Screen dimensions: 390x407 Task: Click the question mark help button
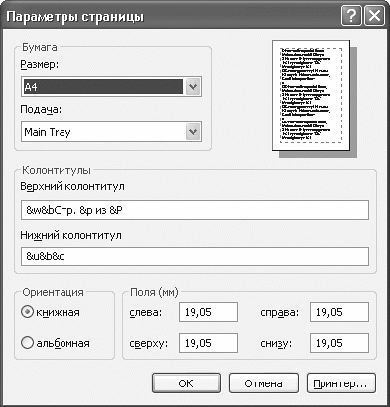coord(351,16)
